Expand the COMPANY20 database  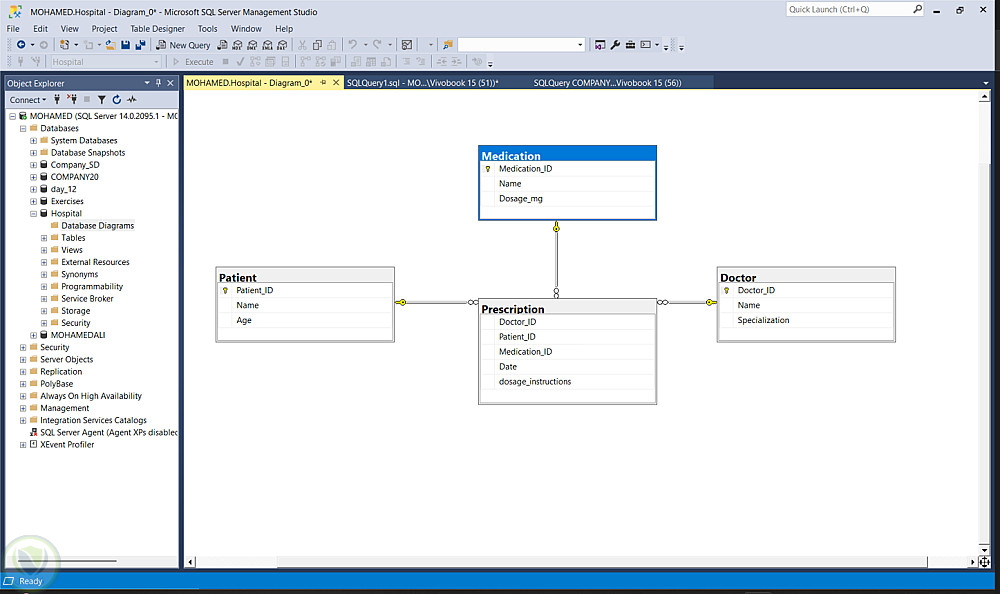coord(33,177)
